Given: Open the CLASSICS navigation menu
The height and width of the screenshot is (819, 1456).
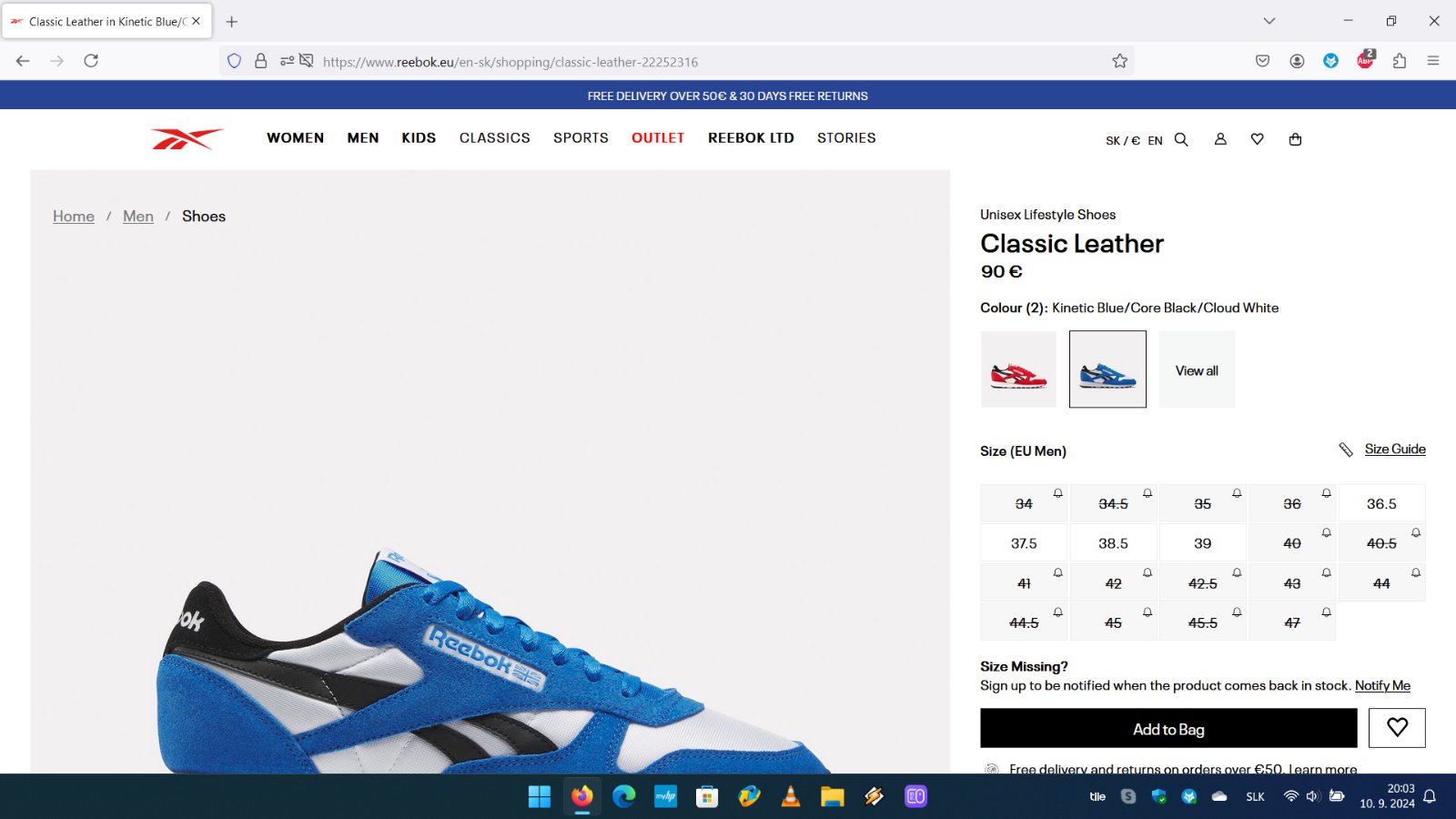Looking at the screenshot, I should click(494, 138).
